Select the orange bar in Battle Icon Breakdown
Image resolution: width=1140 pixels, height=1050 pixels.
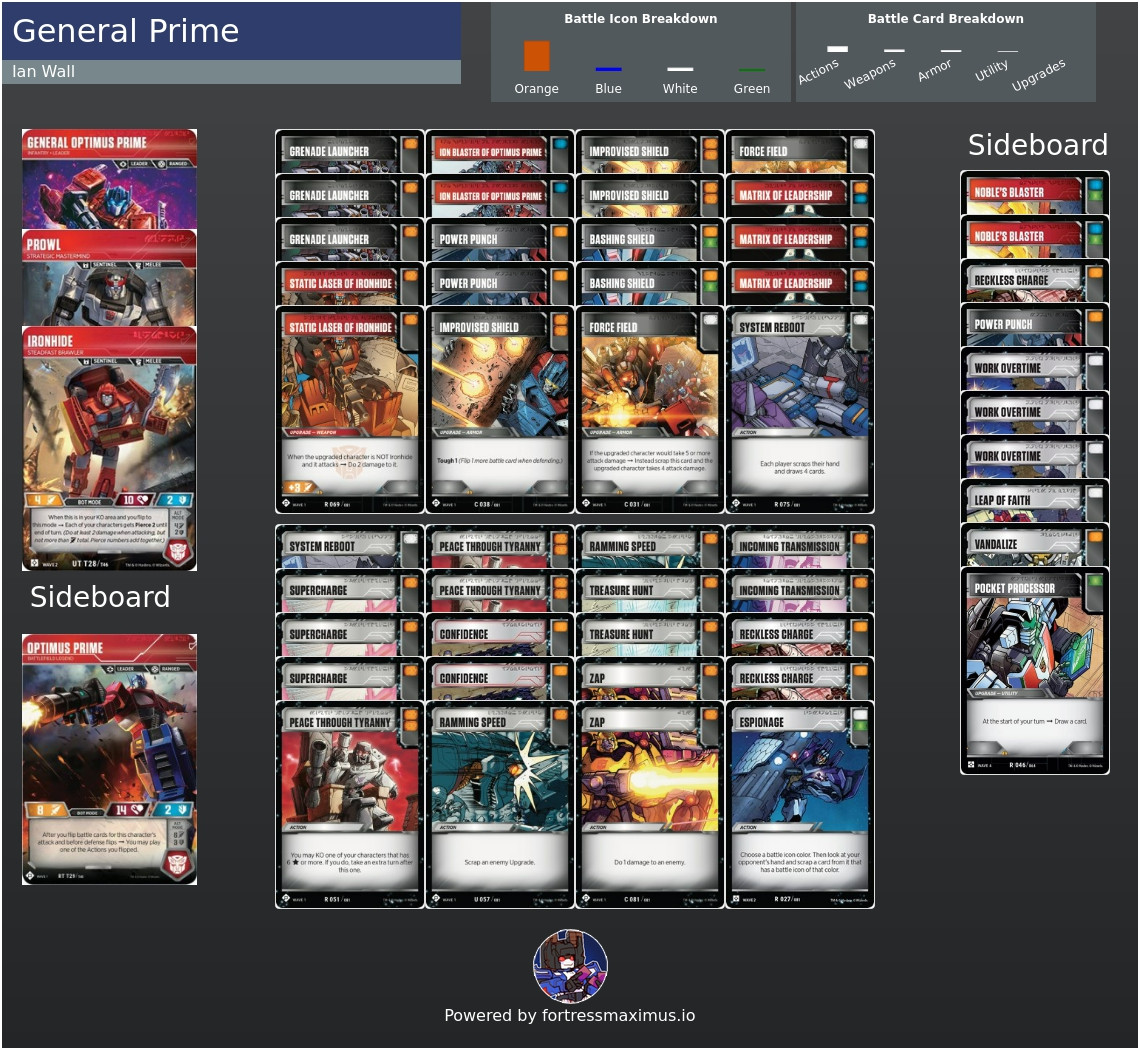click(537, 56)
